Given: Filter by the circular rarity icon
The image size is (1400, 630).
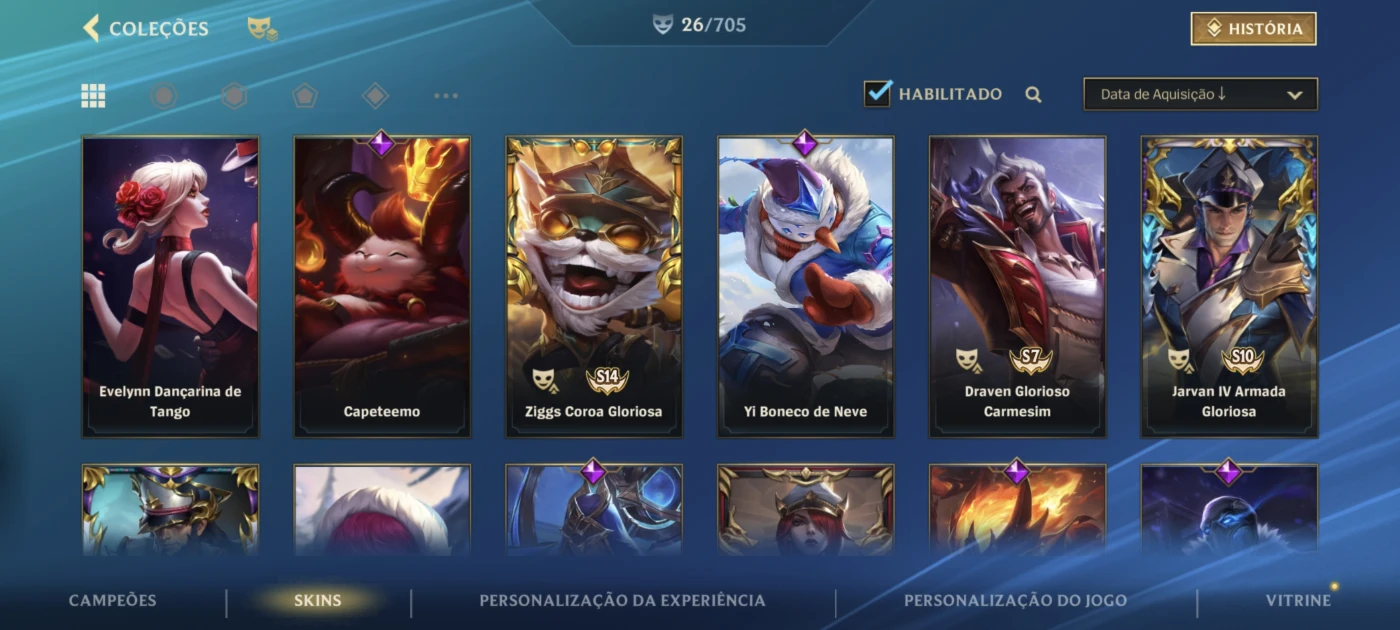Looking at the screenshot, I should pos(164,96).
